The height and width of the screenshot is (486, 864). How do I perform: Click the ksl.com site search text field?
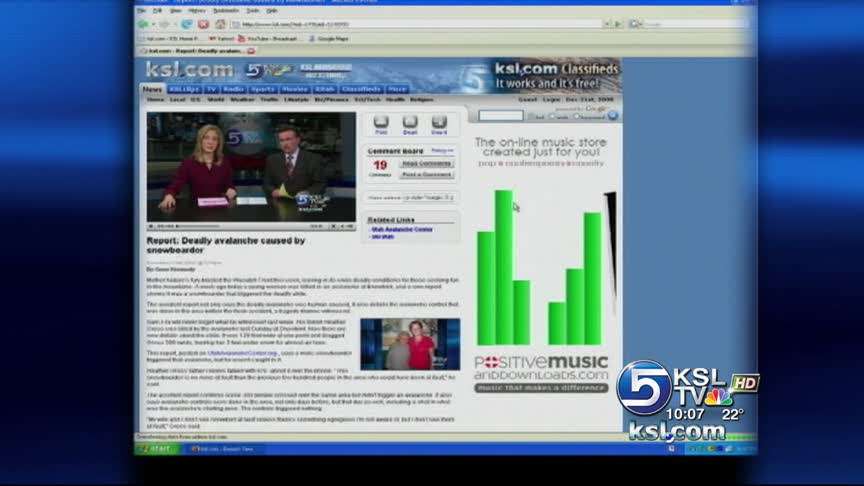pyautogui.click(x=501, y=116)
